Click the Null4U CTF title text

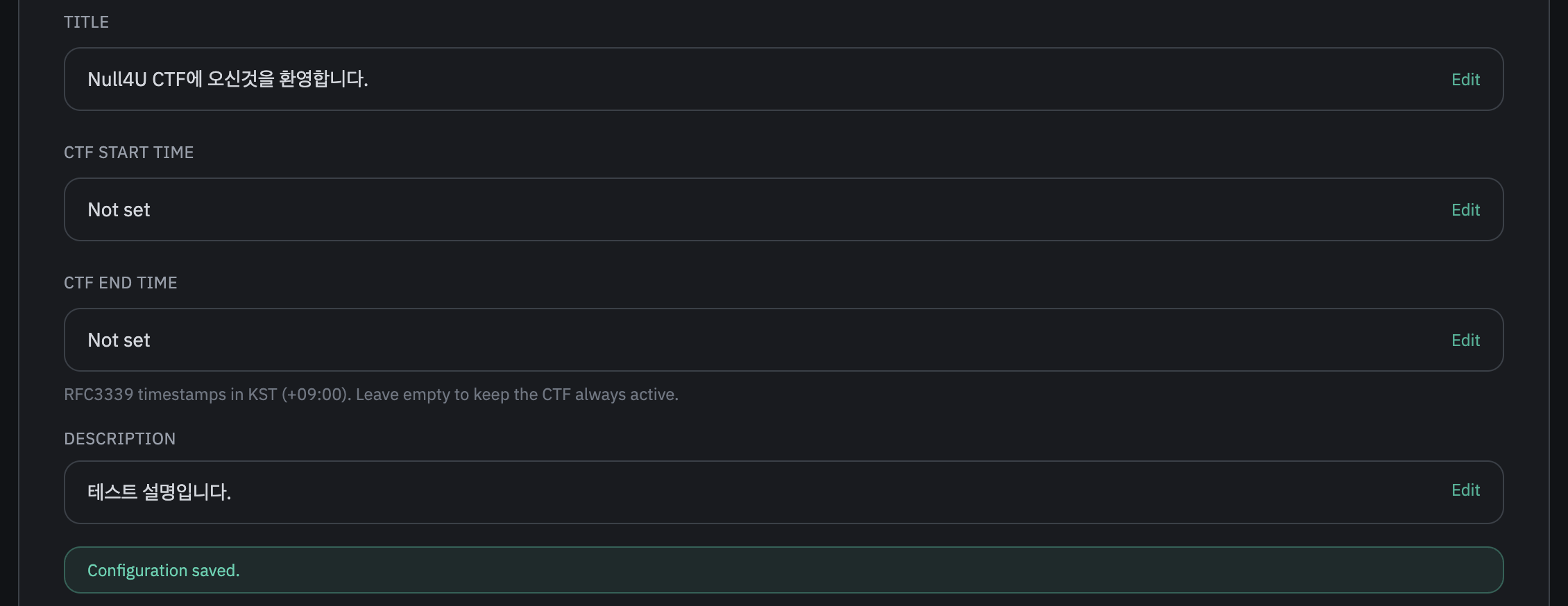pos(228,79)
